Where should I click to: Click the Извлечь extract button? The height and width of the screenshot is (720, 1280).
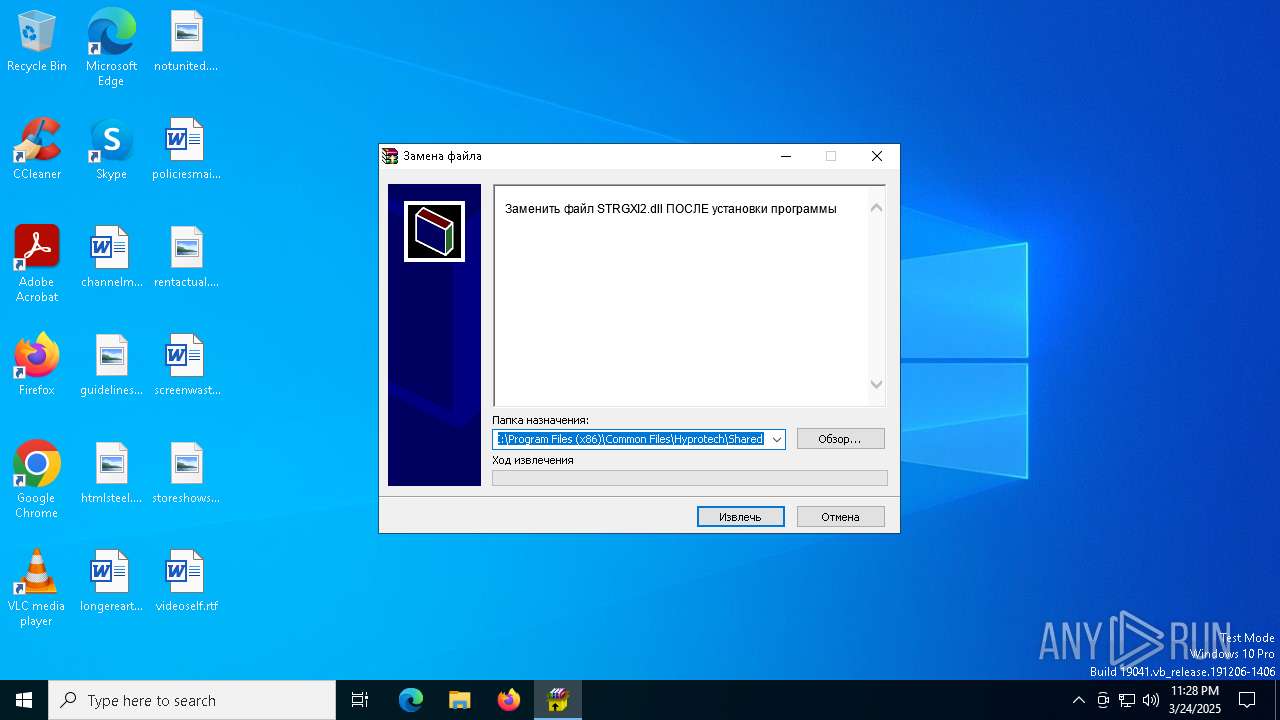pyautogui.click(x=741, y=517)
